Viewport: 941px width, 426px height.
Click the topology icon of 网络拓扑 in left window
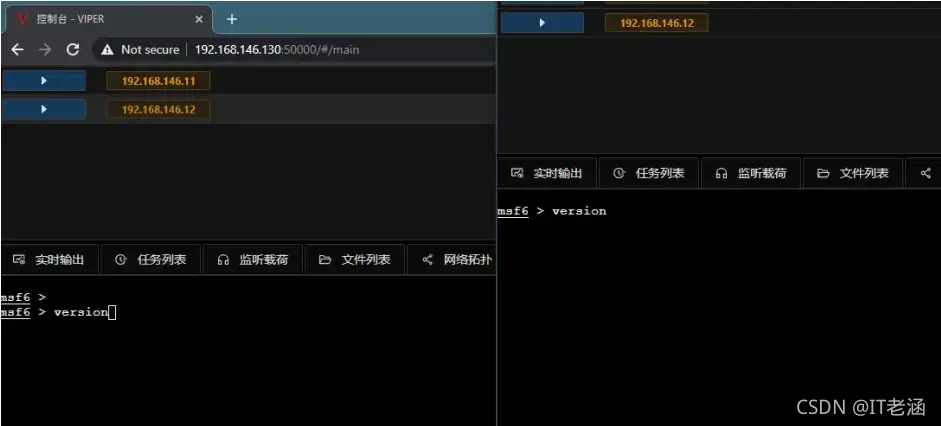coord(427,260)
